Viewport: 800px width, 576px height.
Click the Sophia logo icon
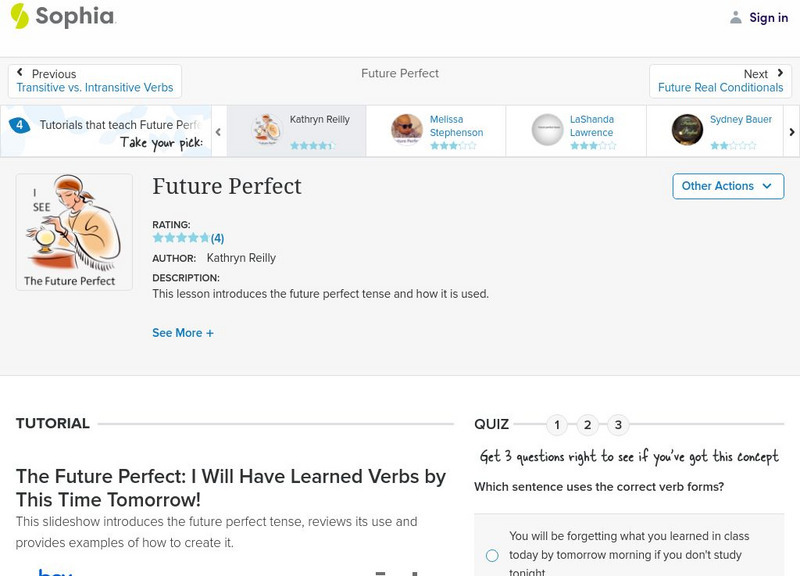click(19, 16)
